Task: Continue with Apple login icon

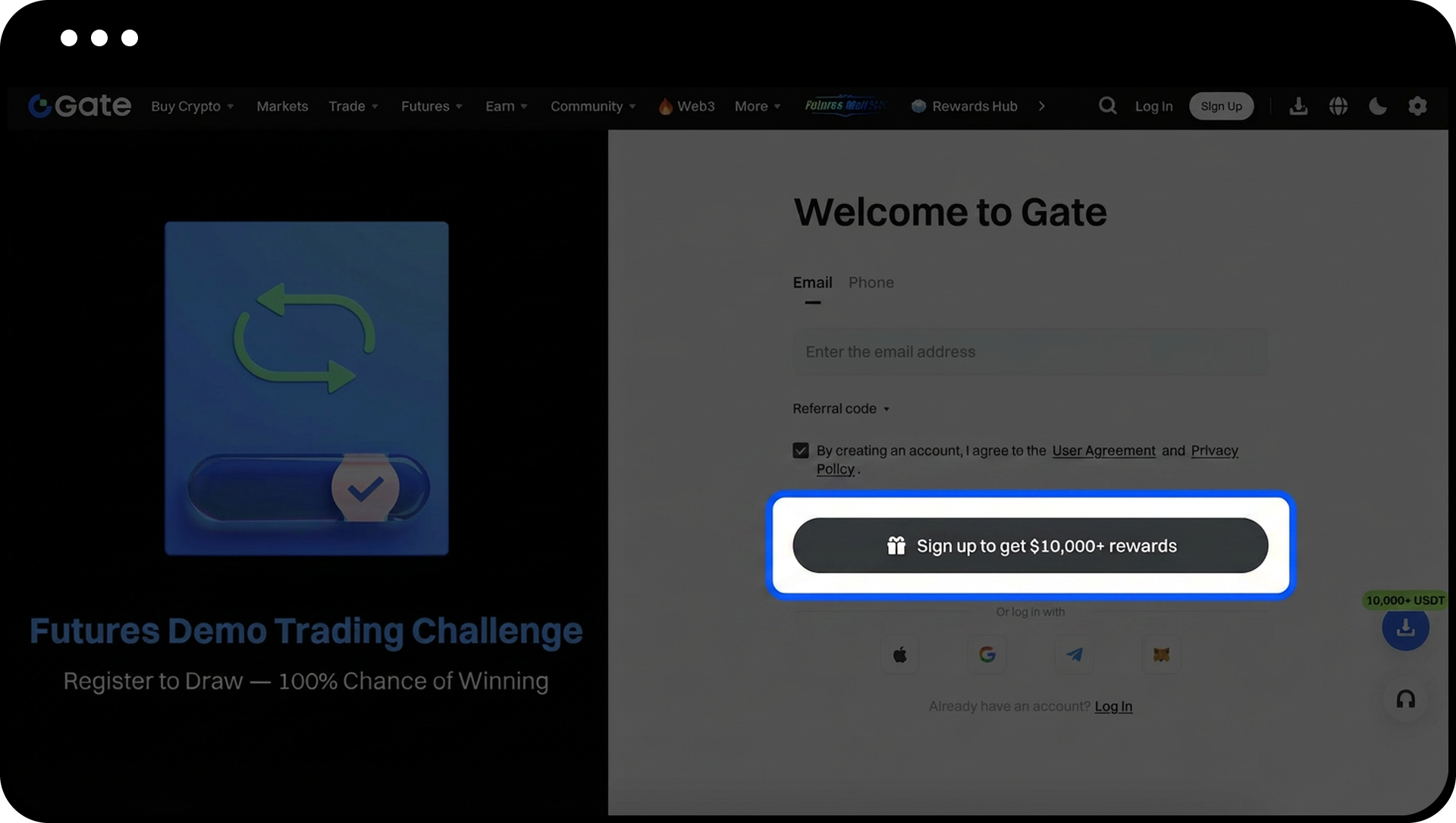Action: click(900, 655)
